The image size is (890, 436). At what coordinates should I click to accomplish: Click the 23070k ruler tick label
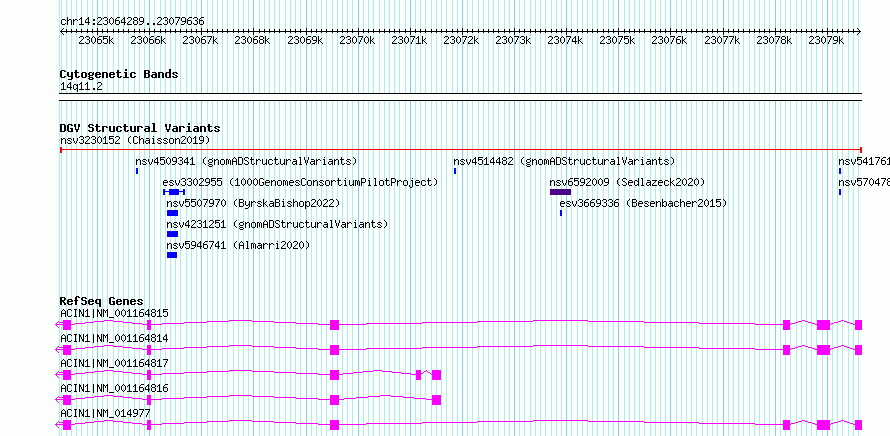pyautogui.click(x=357, y=40)
